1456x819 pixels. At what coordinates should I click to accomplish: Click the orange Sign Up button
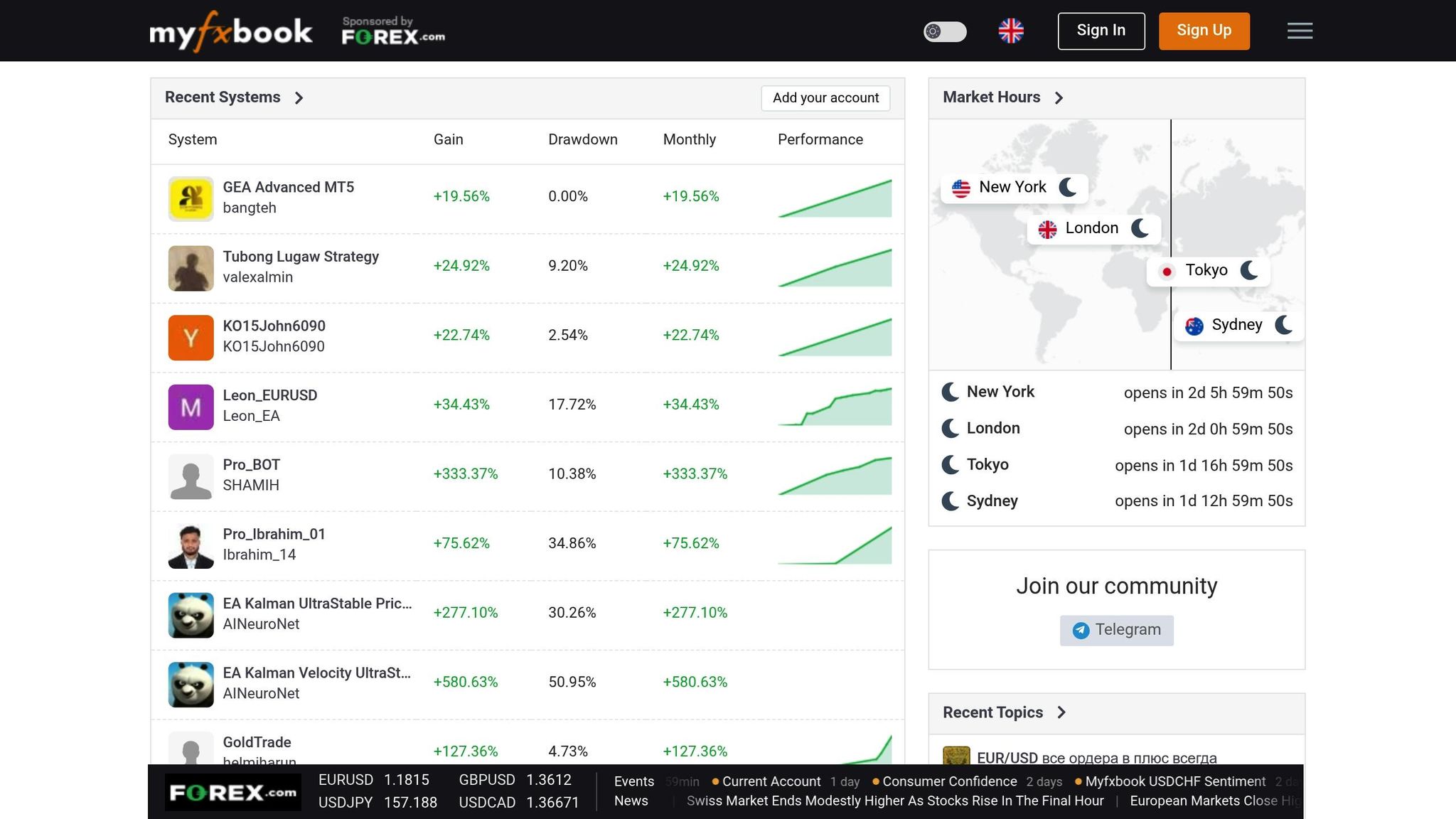click(x=1204, y=31)
